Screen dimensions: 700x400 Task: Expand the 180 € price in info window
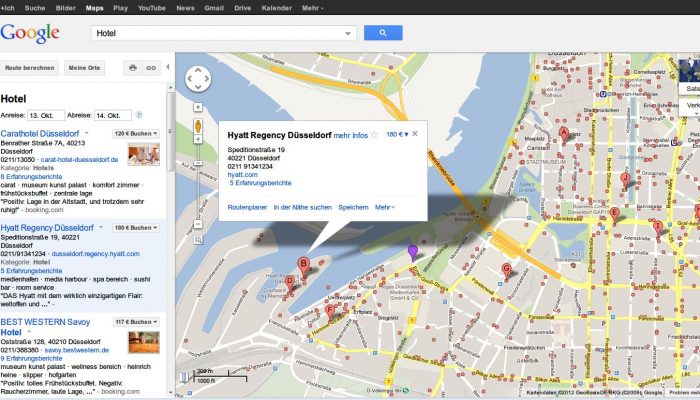point(397,134)
